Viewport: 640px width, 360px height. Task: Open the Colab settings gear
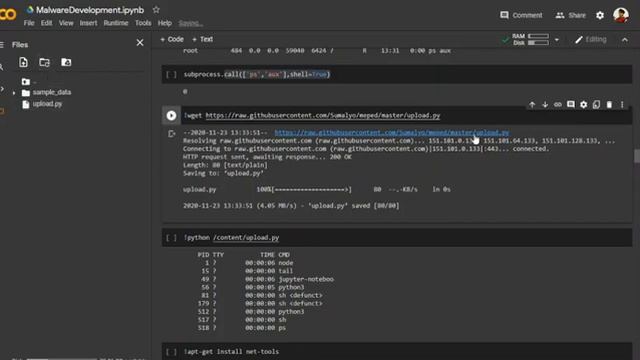click(x=600, y=15)
